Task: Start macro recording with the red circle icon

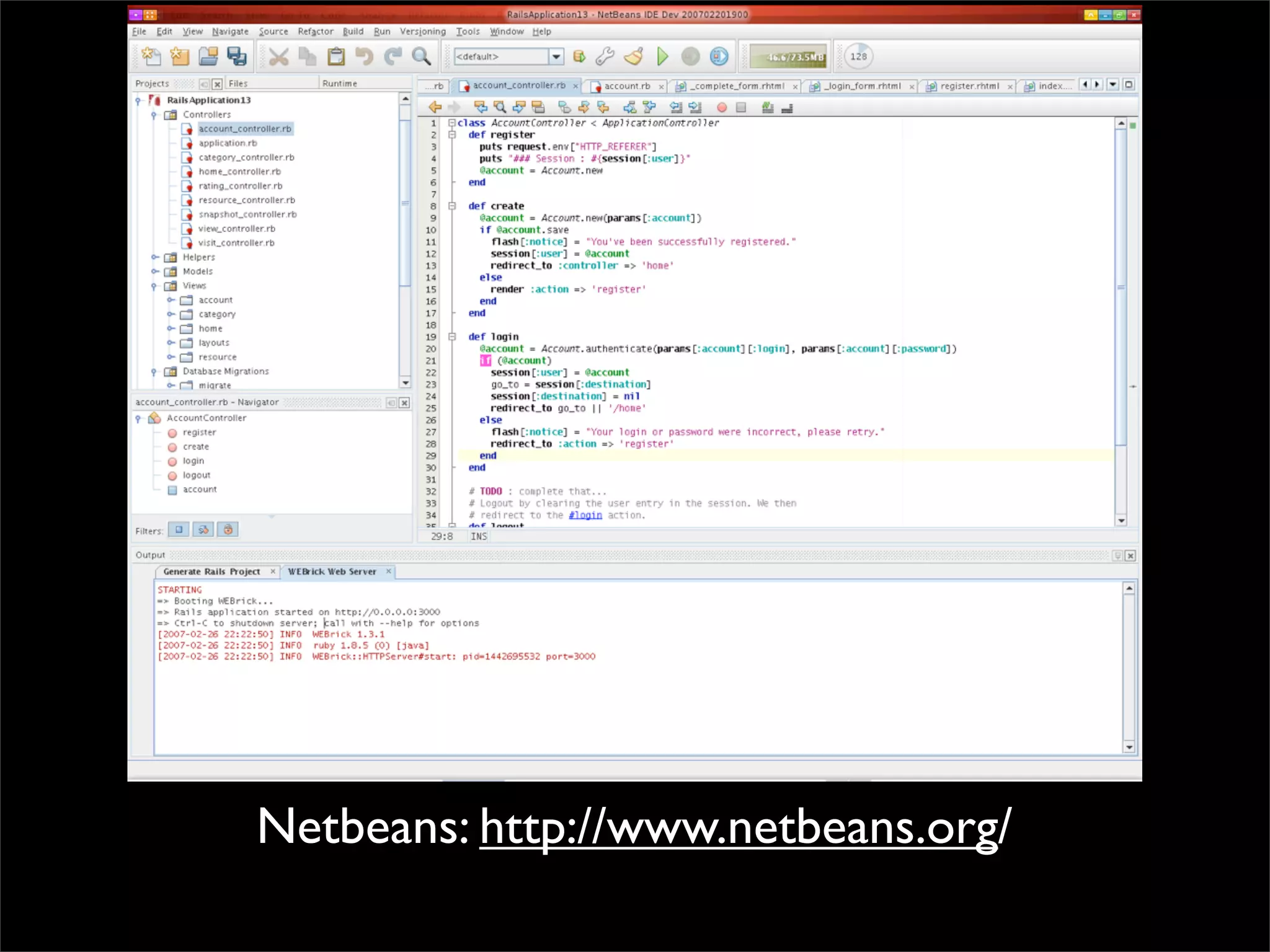Action: [722, 107]
